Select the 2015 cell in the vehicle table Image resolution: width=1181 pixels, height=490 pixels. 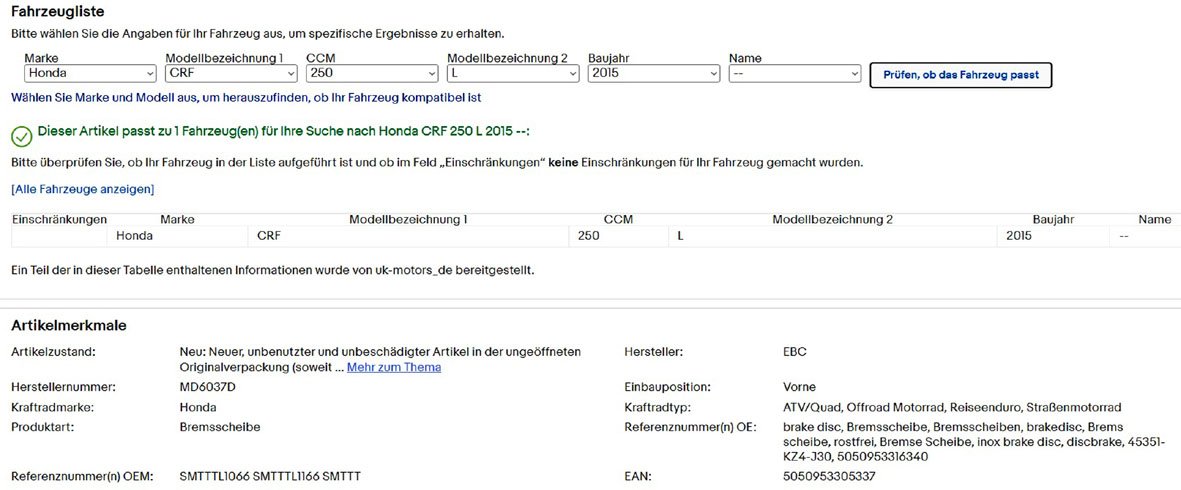pyautogui.click(x=1019, y=236)
